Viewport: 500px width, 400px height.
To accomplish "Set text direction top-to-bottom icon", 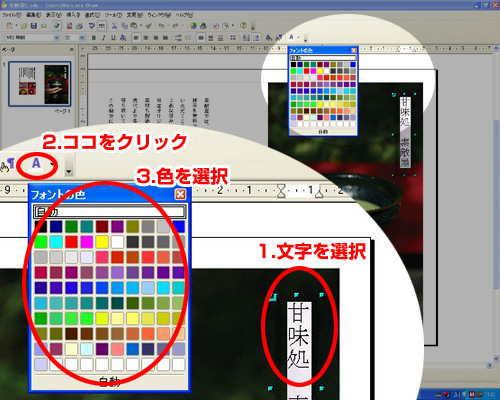I will [256, 37].
